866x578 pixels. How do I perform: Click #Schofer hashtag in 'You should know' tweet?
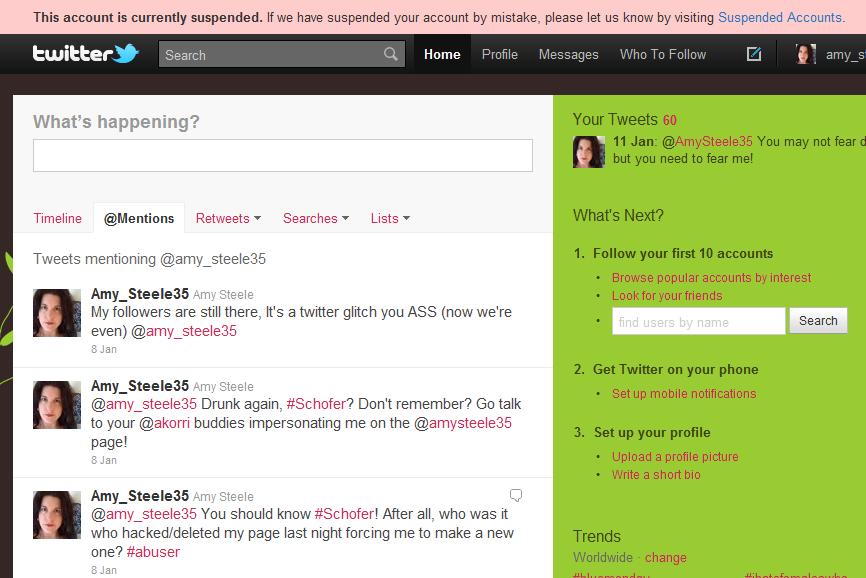(344, 514)
